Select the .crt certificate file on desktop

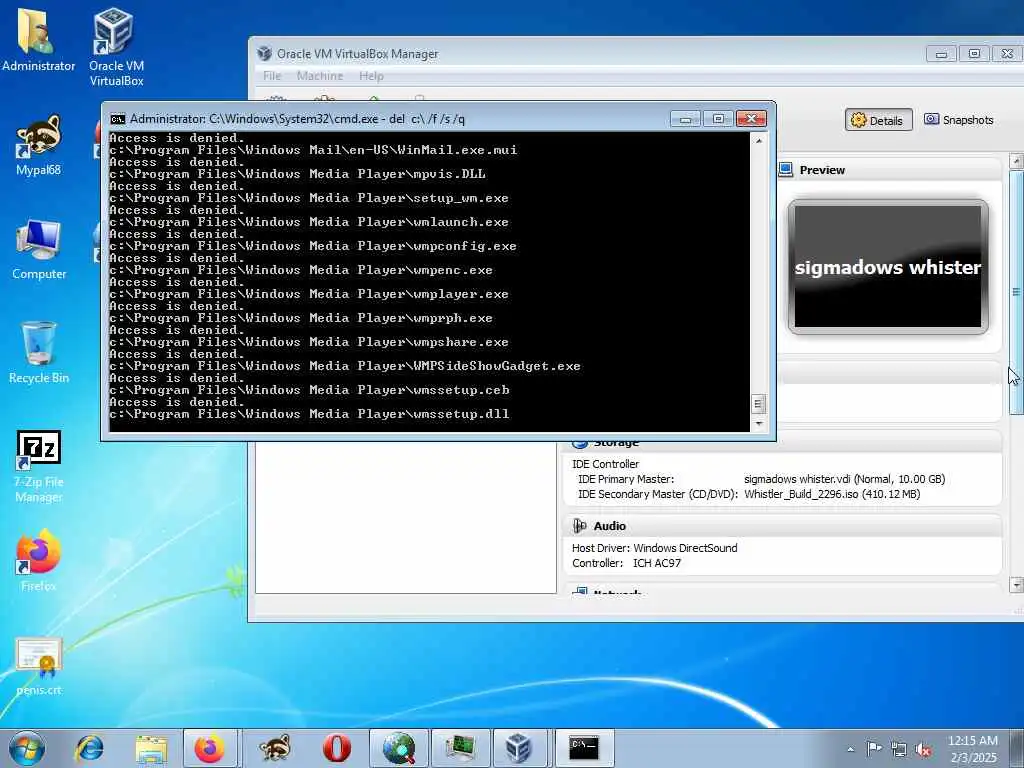39,666
